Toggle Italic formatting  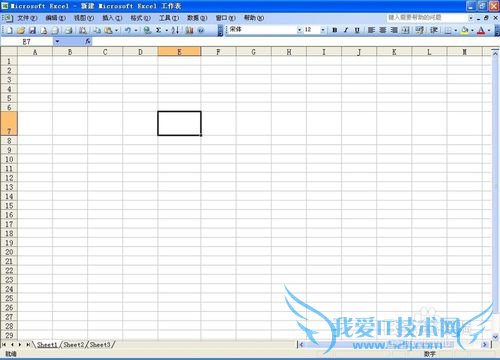(346, 30)
